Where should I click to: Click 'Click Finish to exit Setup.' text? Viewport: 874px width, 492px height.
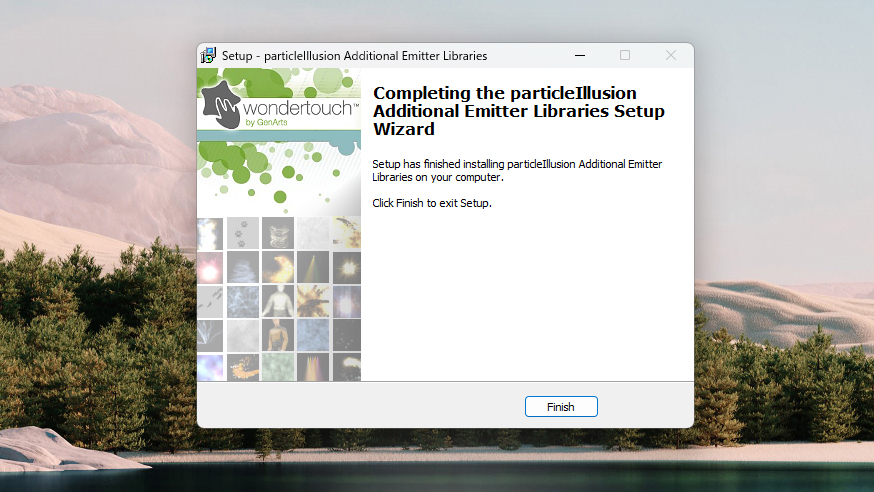tap(432, 203)
